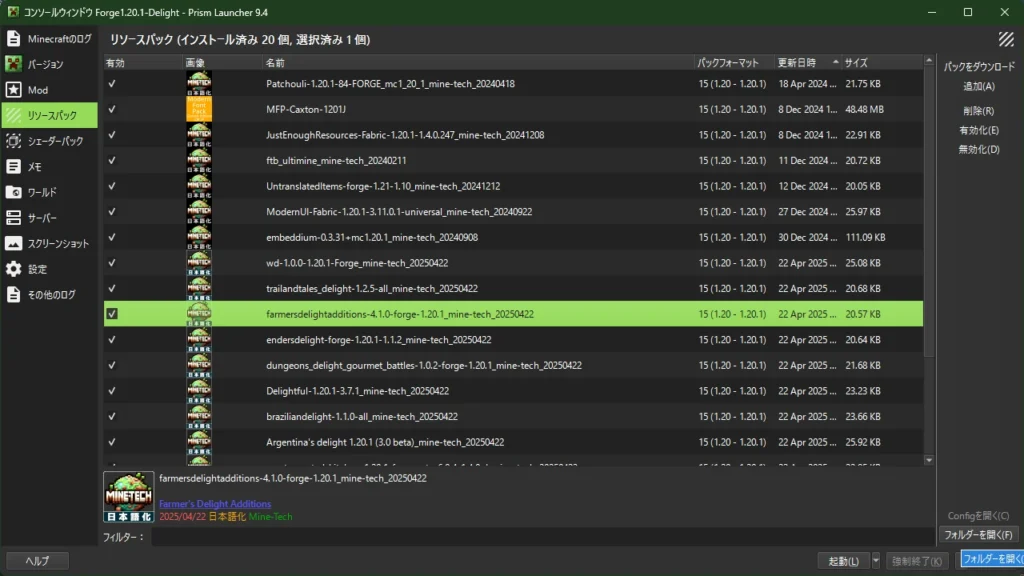Image resolution: width=1024 pixels, height=576 pixels.
Task: Select the braziliandelight-1.1.0-all pack row
Action: 513,417
